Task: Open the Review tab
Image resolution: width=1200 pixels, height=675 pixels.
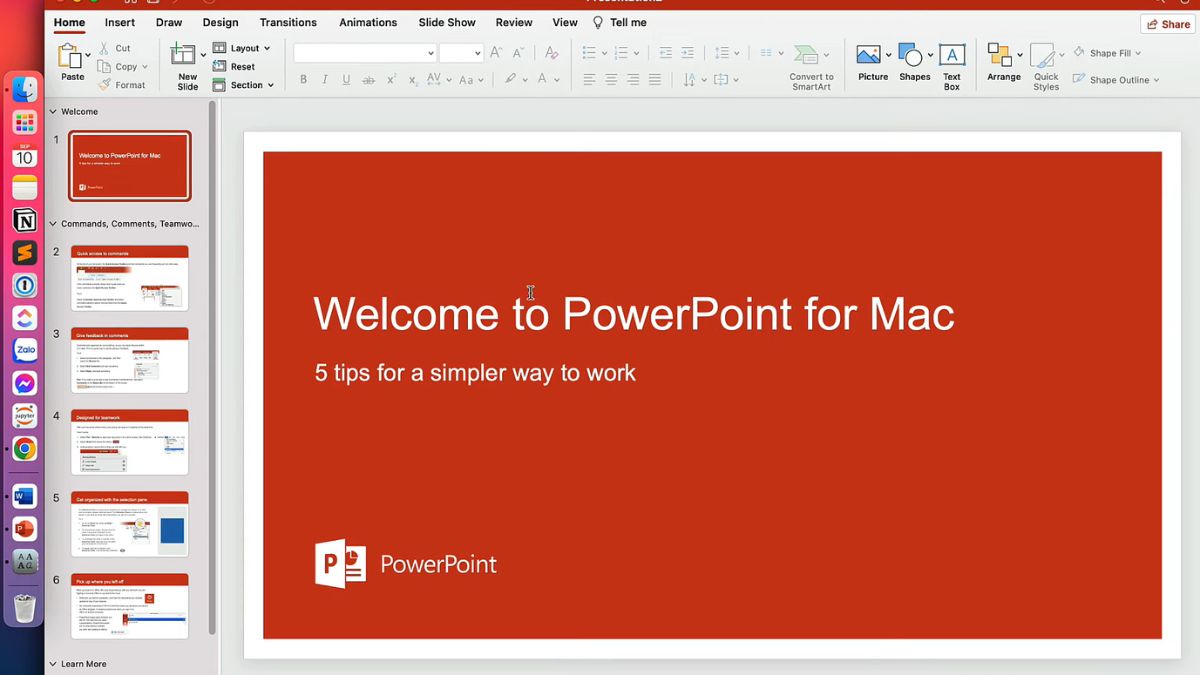Action: [x=514, y=22]
